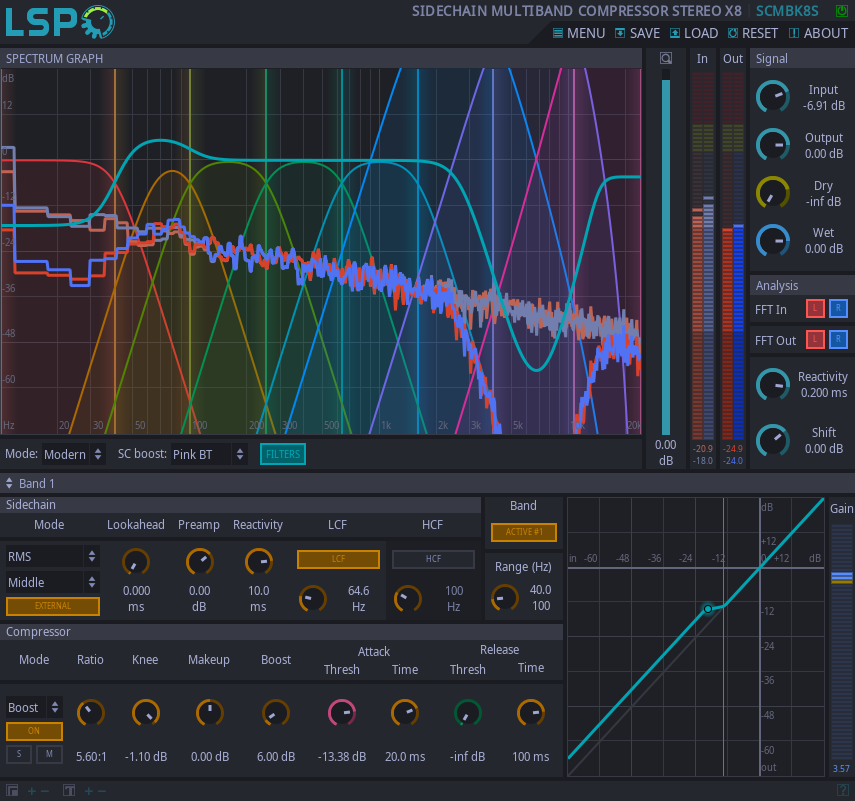
Task: Click the threshold point on the compression curve
Action: pos(708,609)
